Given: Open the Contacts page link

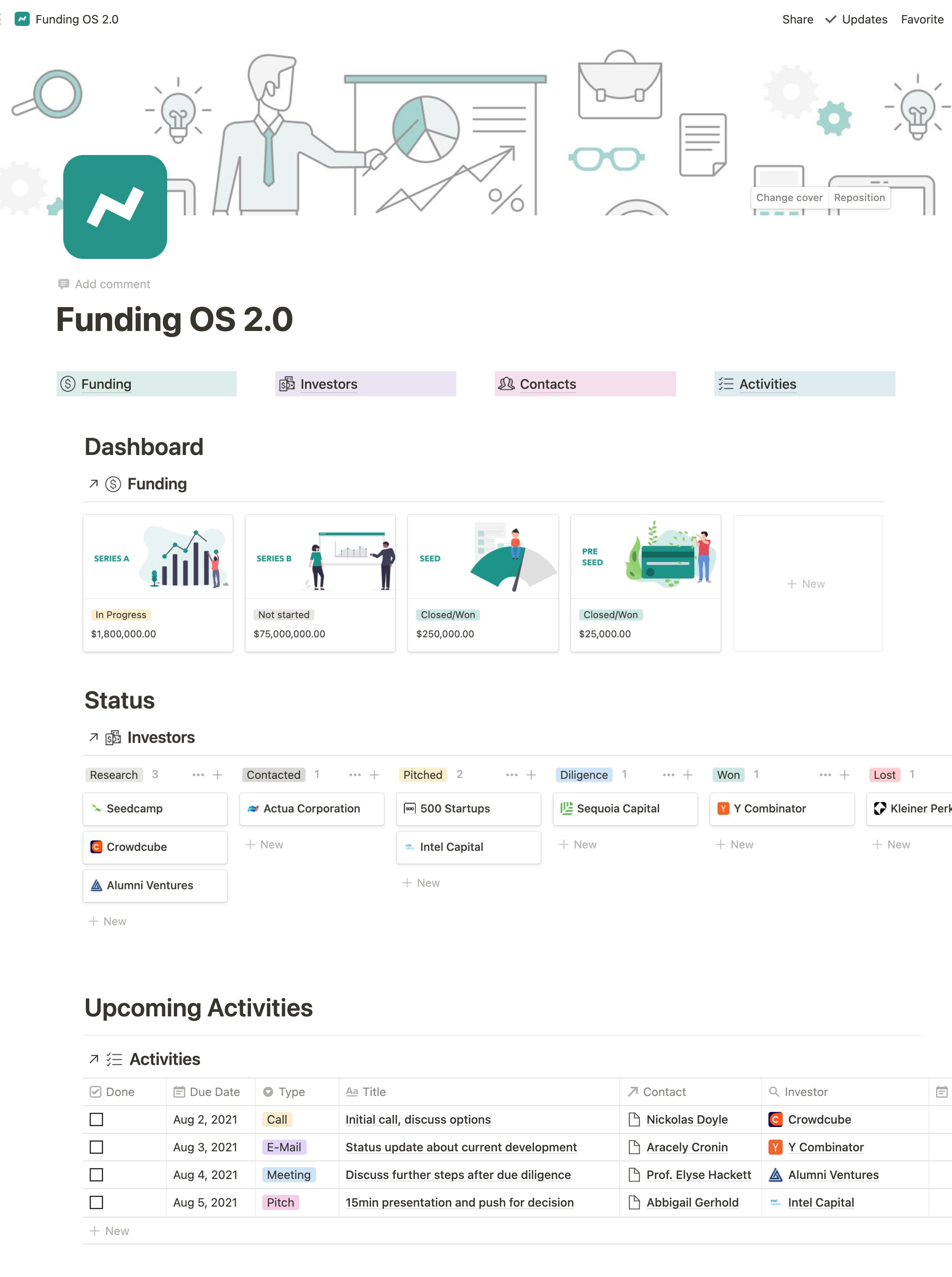Looking at the screenshot, I should pos(548,384).
